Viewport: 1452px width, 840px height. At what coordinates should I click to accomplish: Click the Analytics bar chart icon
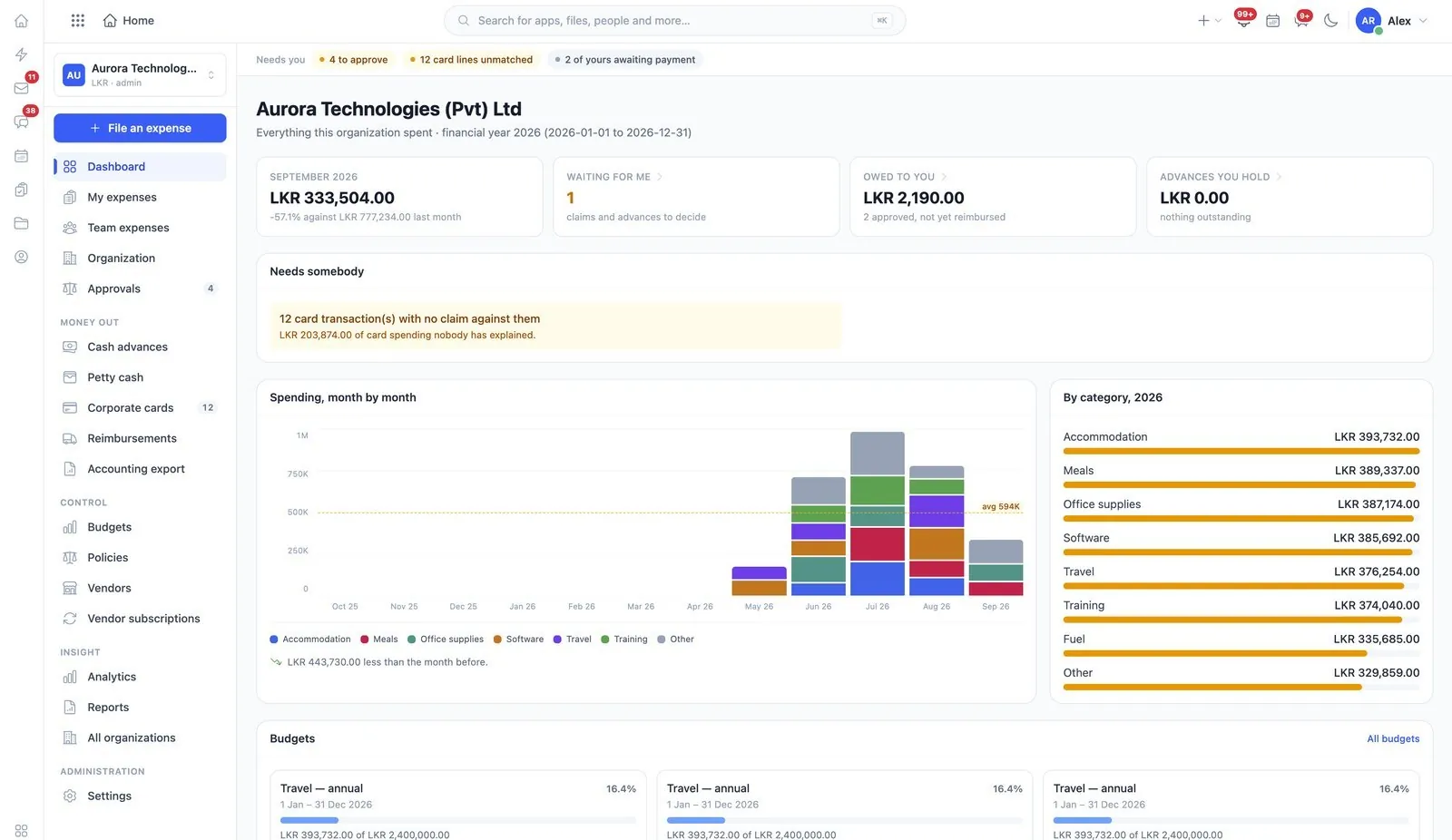[x=70, y=677]
